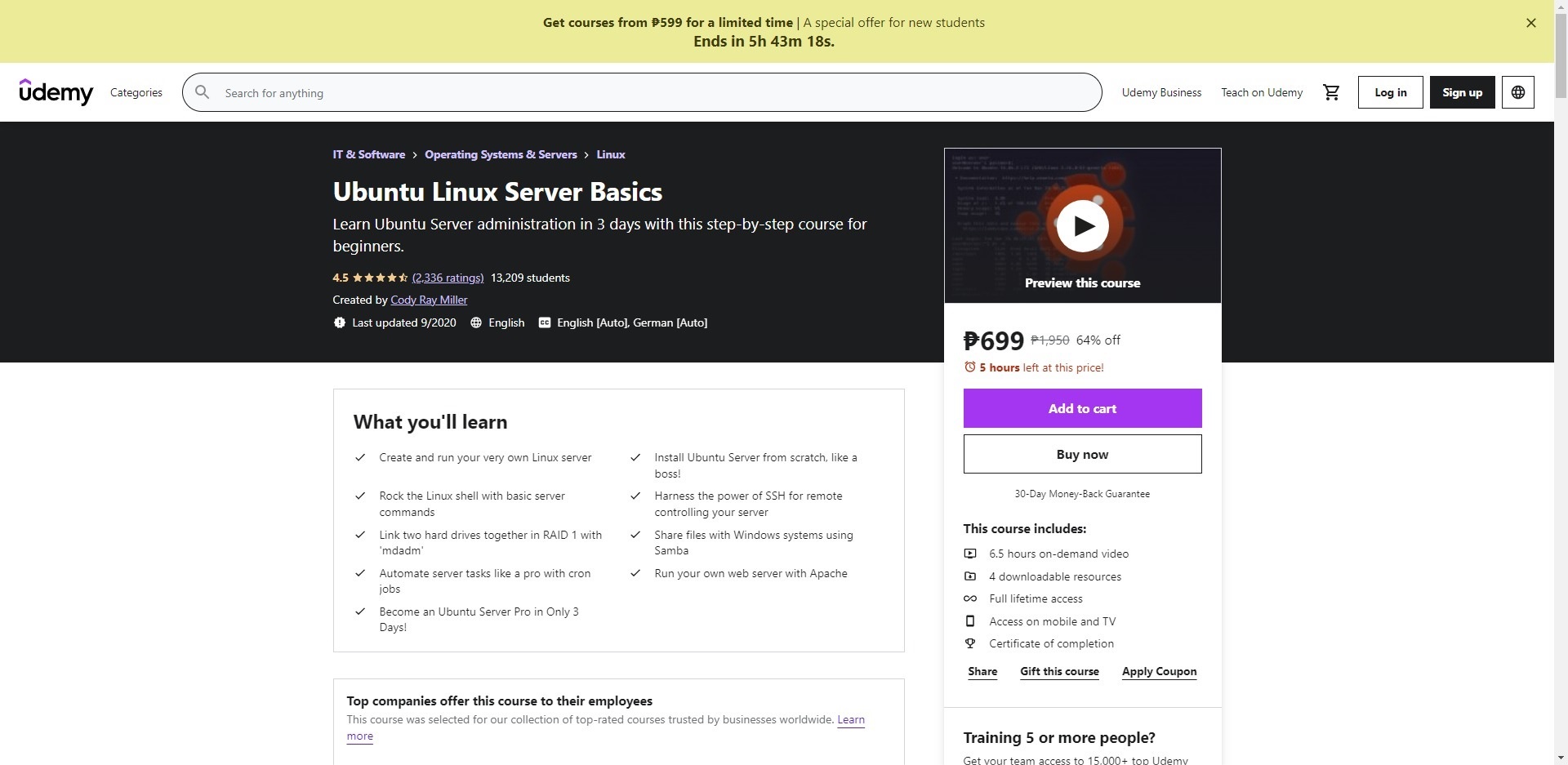The image size is (1568, 765).
Task: Focus the Search for anything field
Action: (x=642, y=92)
